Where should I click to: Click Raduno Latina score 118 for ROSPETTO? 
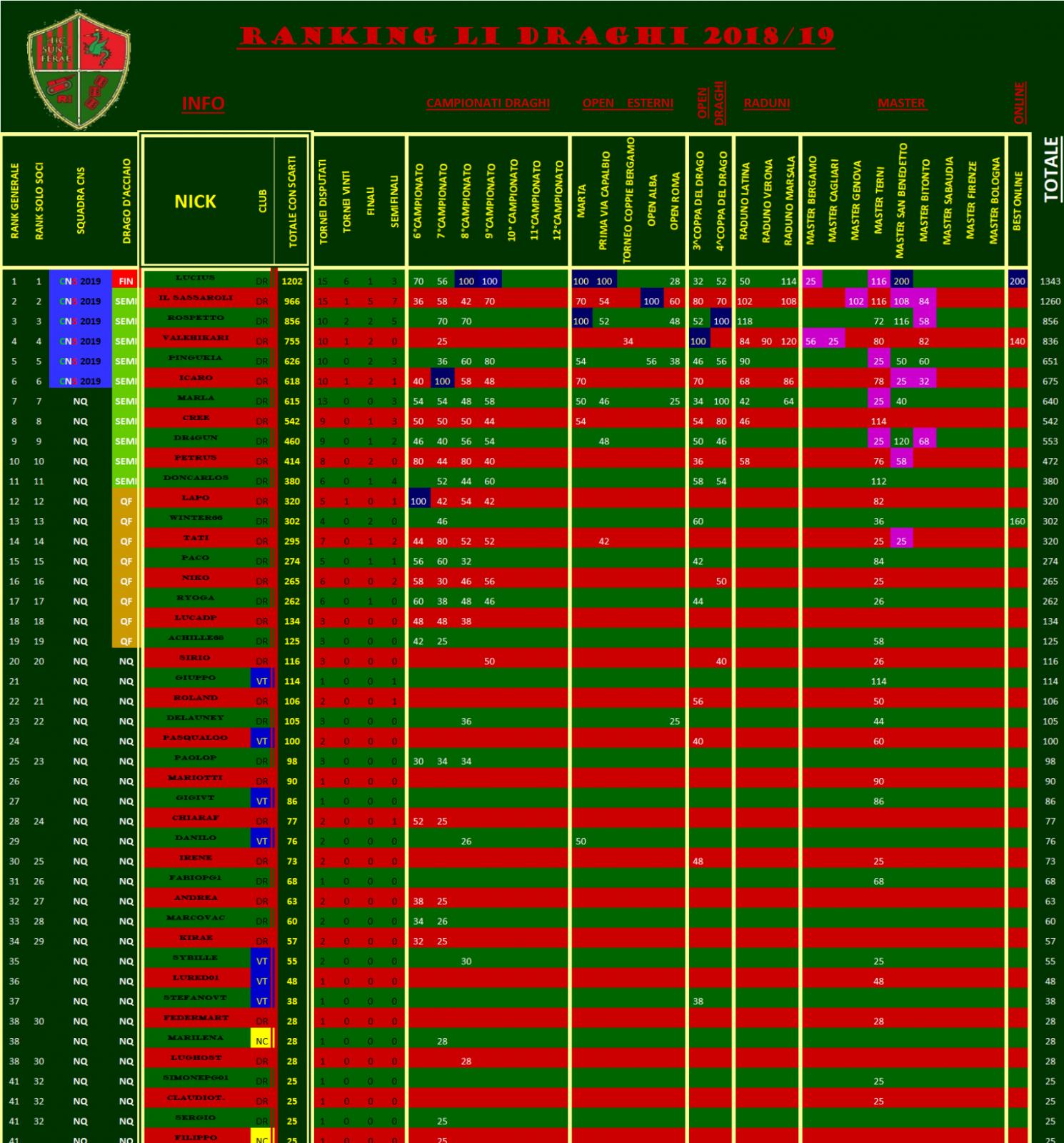[745, 321]
